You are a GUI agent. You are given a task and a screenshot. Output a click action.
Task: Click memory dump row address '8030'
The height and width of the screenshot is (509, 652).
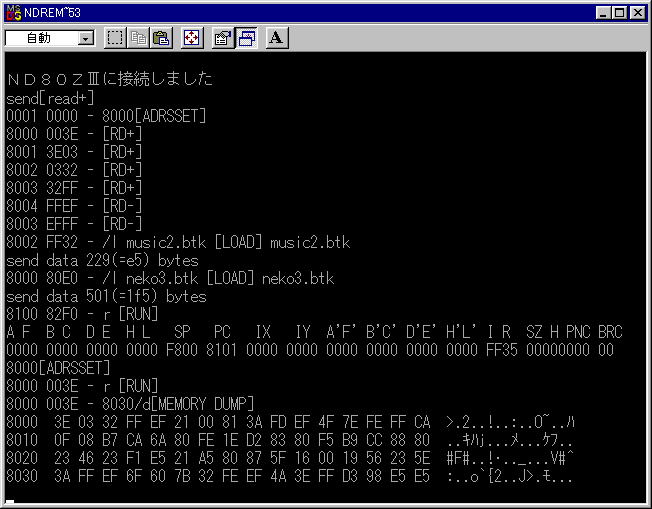pyautogui.click(x=22, y=476)
